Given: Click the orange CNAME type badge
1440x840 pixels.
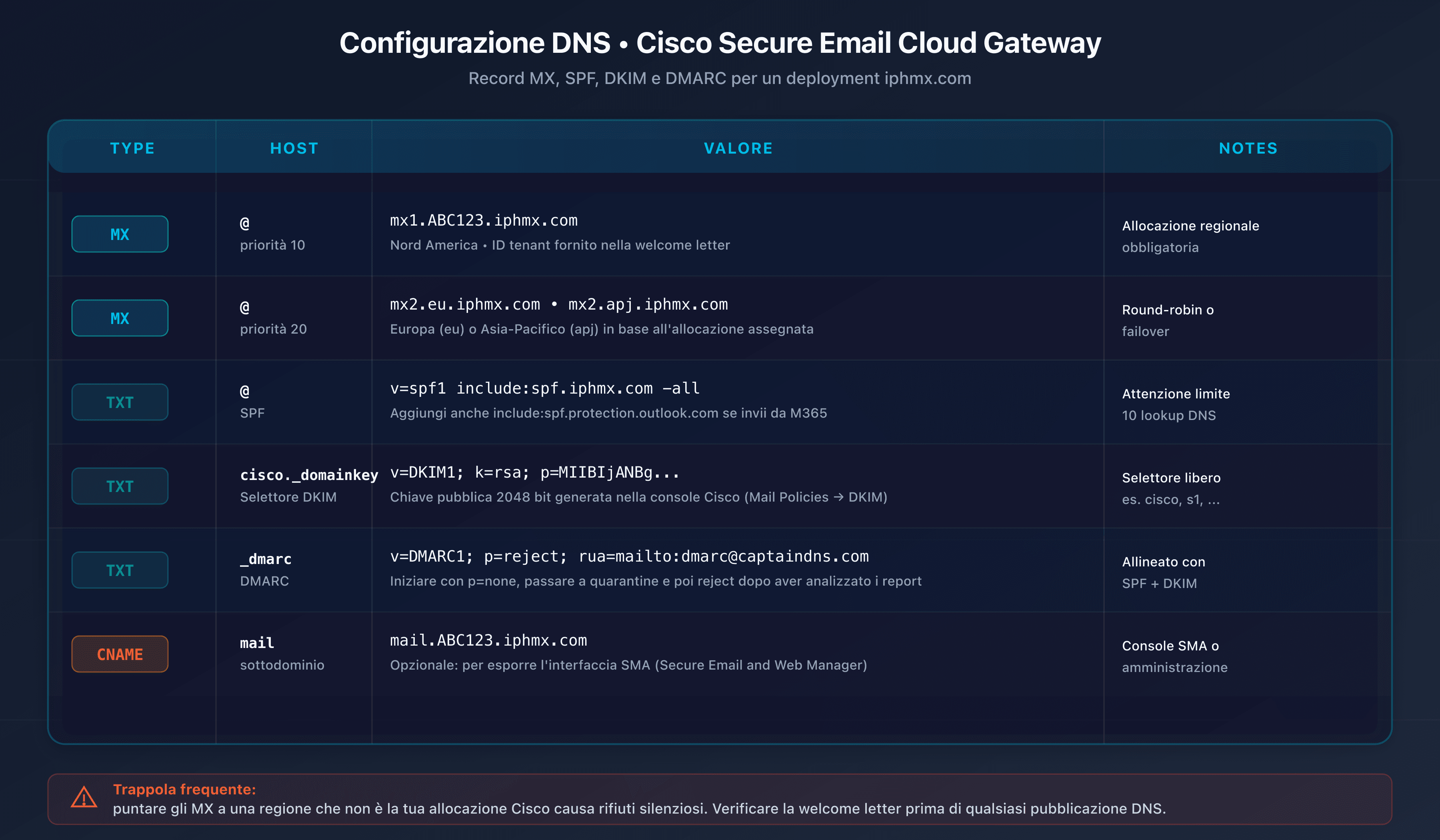Looking at the screenshot, I should 120,654.
